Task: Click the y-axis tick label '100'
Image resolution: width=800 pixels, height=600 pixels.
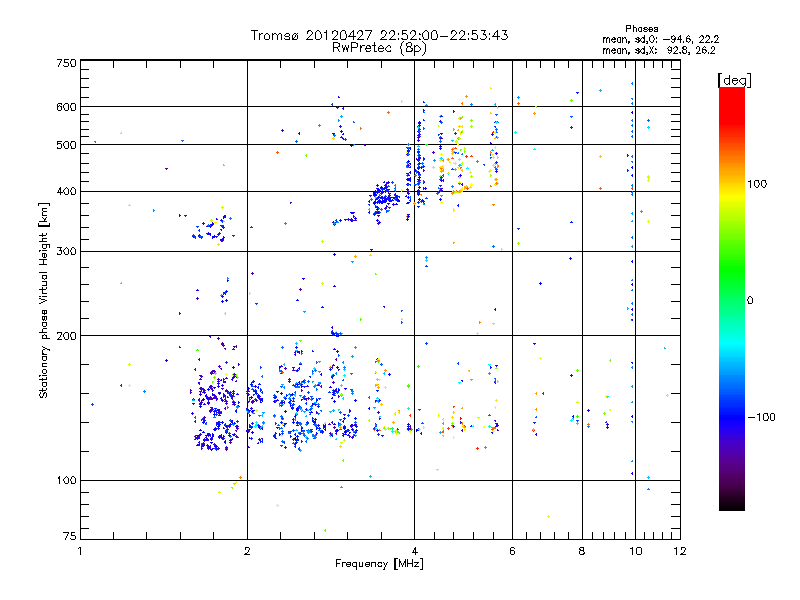Action: [x=66, y=481]
